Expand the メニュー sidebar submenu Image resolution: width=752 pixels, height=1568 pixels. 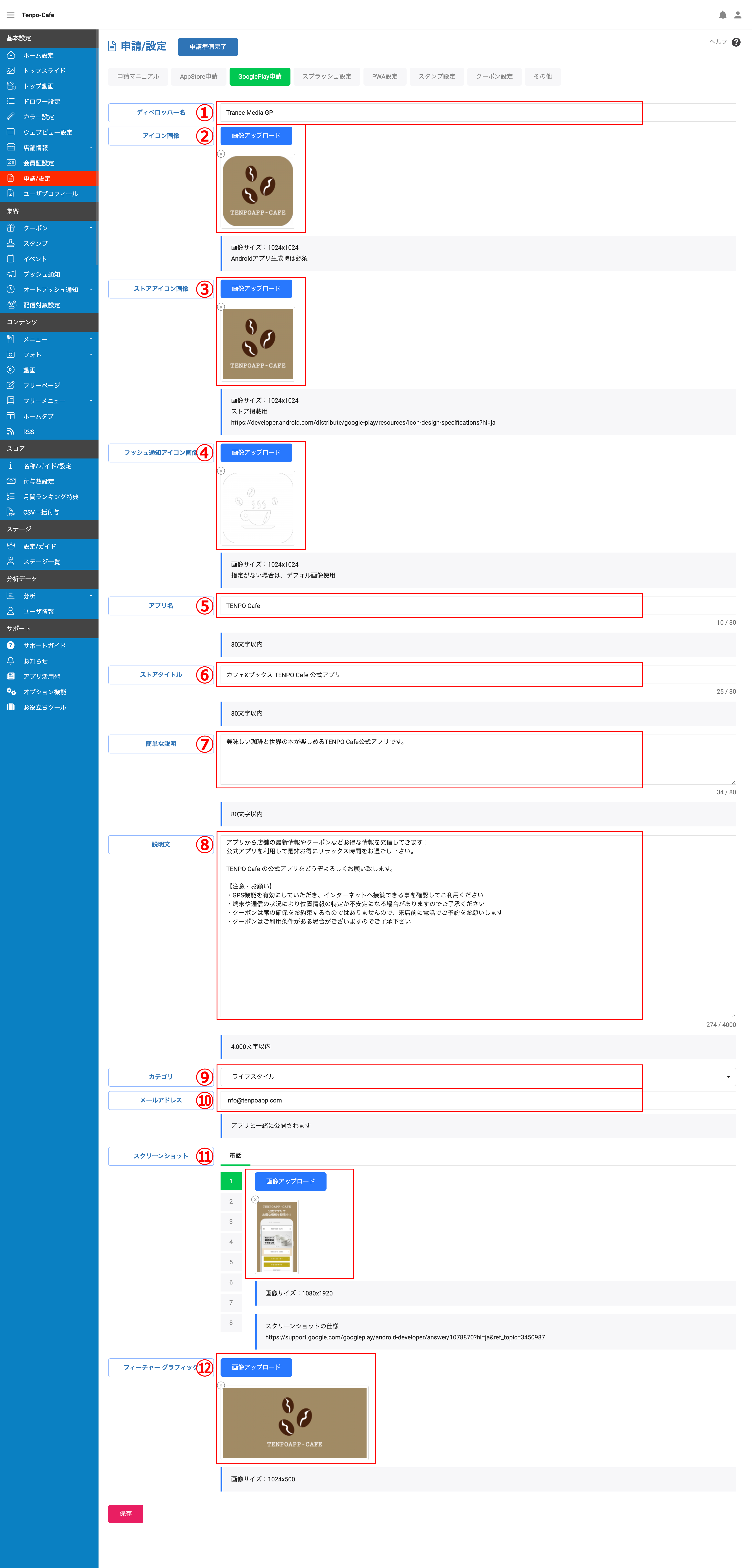click(91, 339)
